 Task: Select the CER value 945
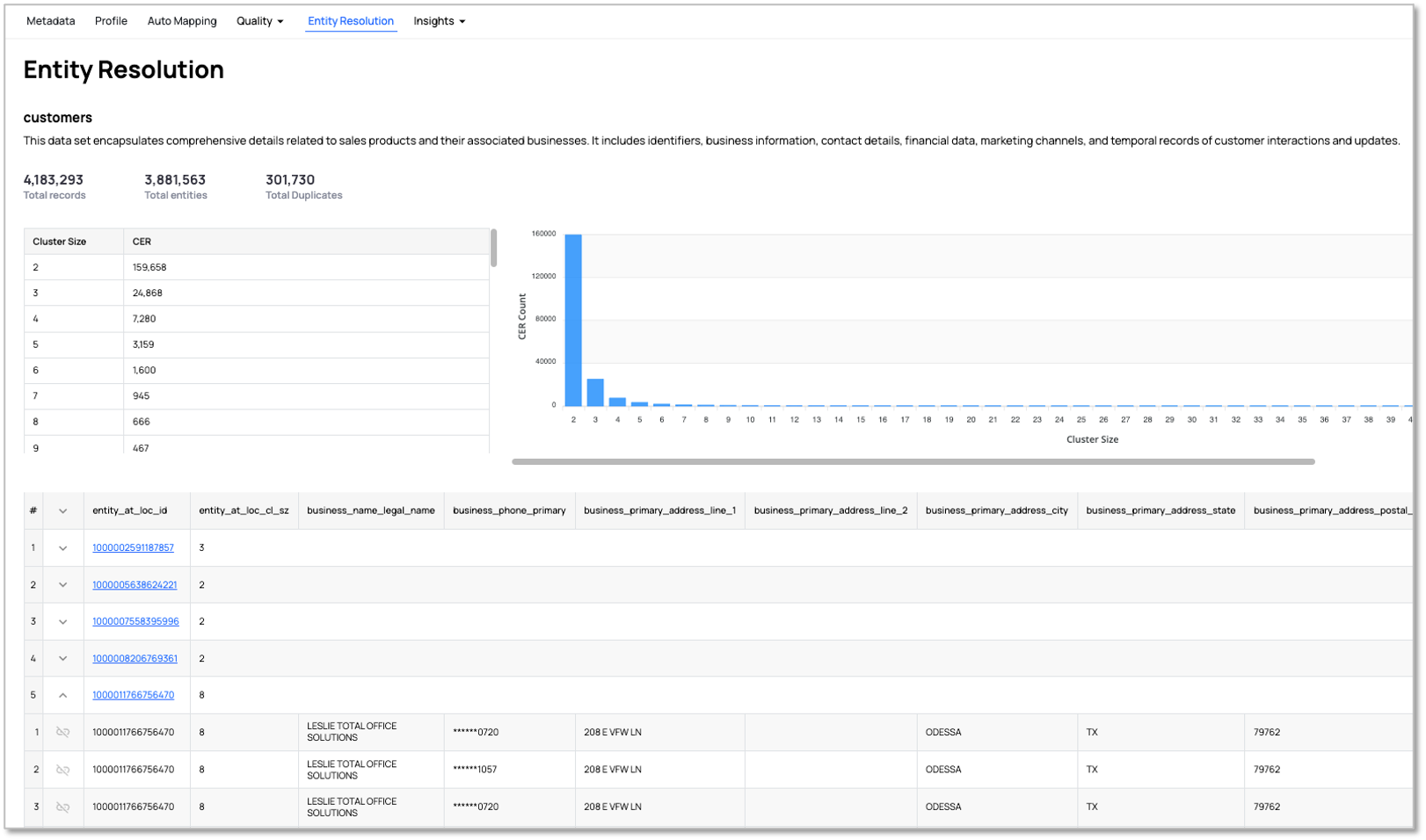[141, 395]
